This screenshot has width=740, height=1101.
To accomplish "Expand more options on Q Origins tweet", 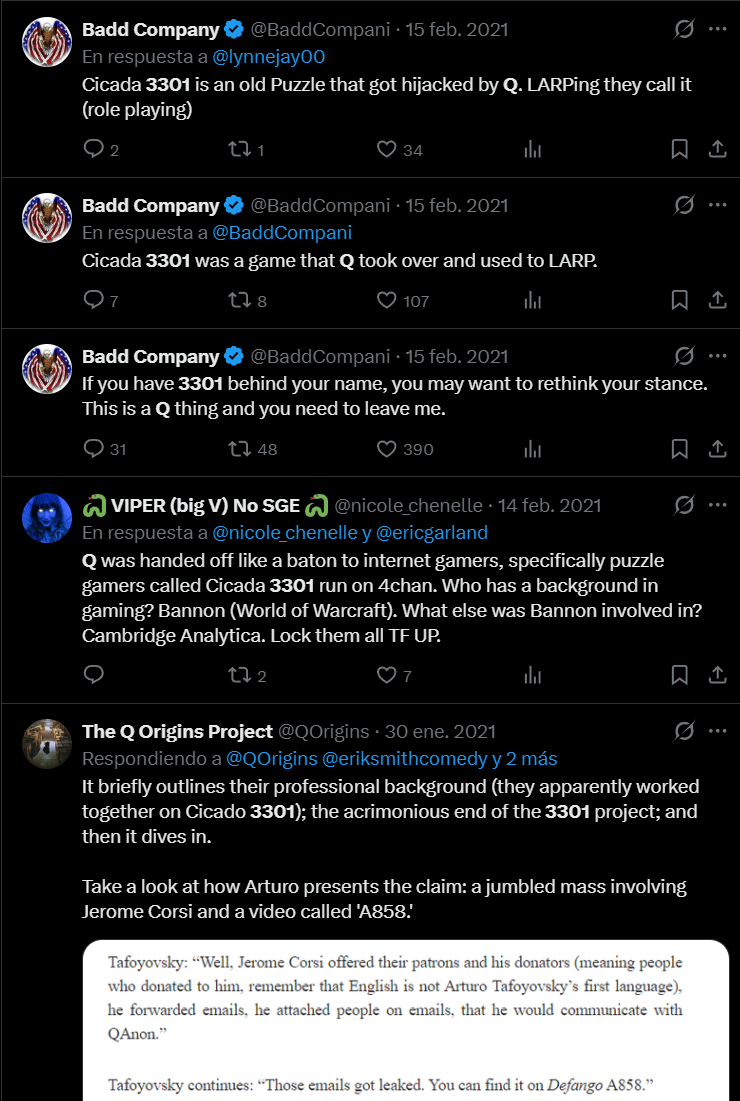I will (x=718, y=731).
